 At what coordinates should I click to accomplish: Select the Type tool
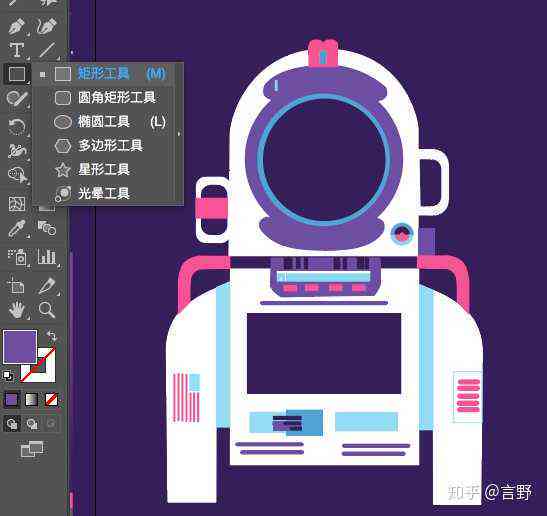click(x=16, y=50)
